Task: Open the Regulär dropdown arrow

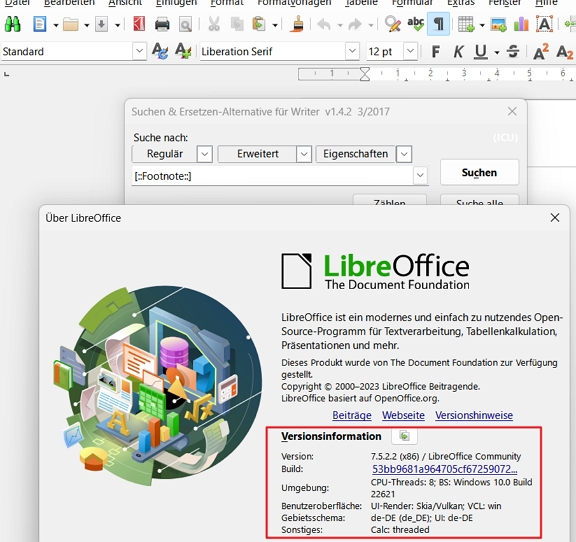Action: pos(205,154)
